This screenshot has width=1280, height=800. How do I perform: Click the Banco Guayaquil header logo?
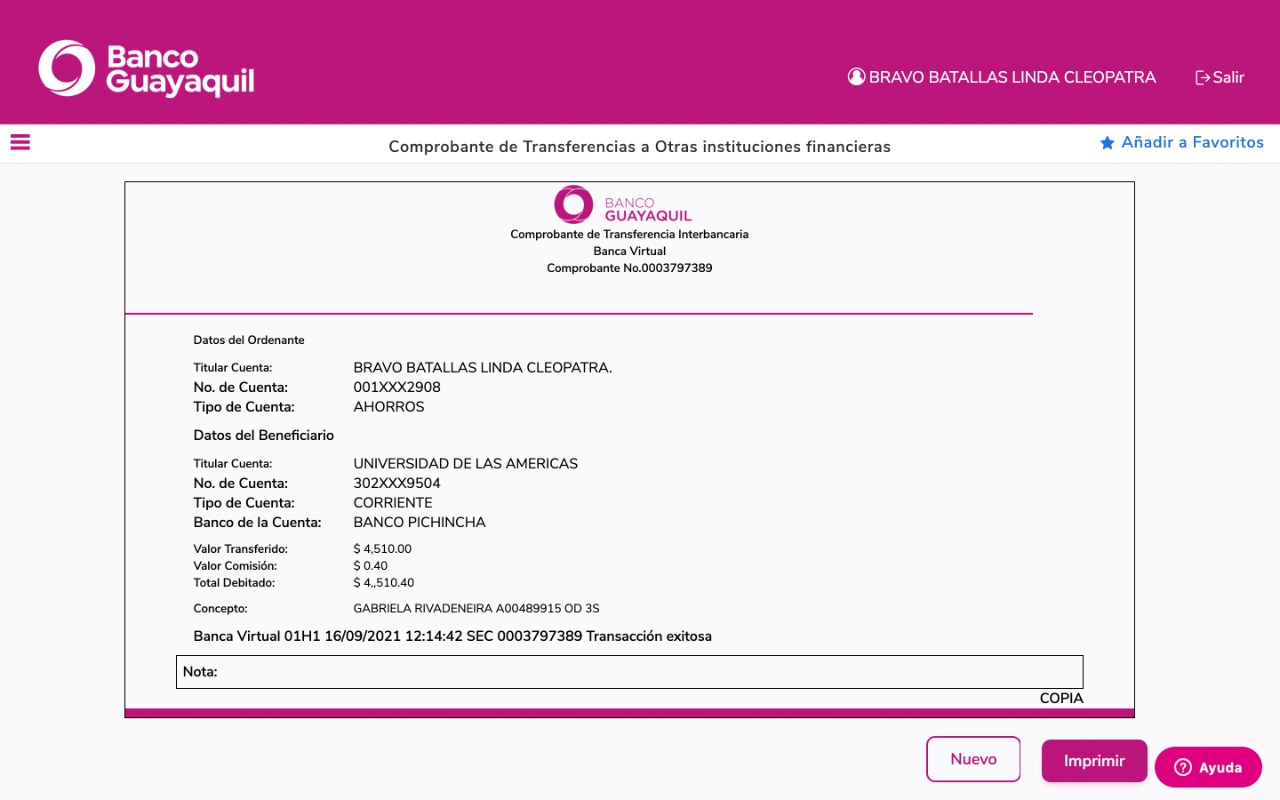point(146,69)
